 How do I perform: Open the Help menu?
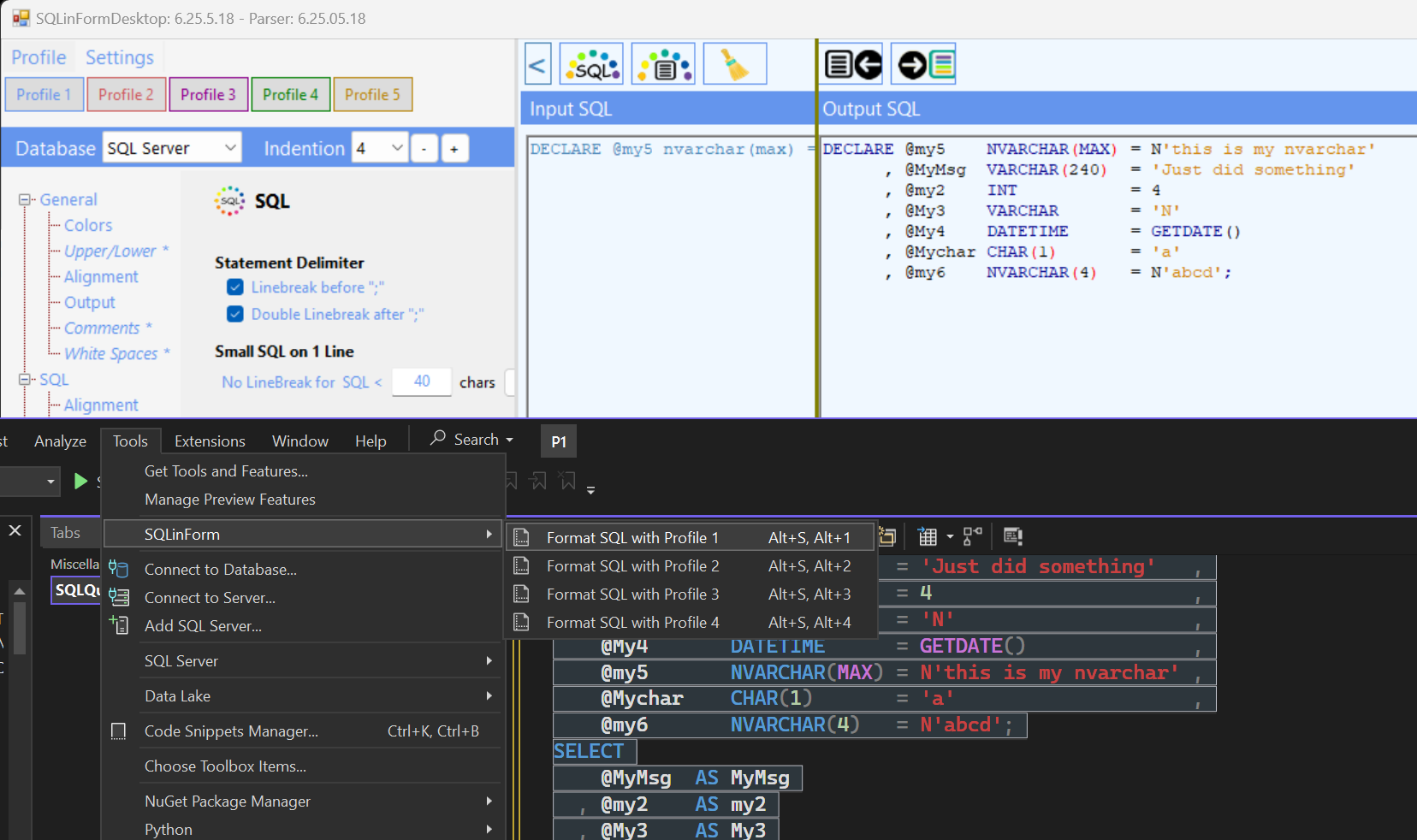(x=371, y=441)
